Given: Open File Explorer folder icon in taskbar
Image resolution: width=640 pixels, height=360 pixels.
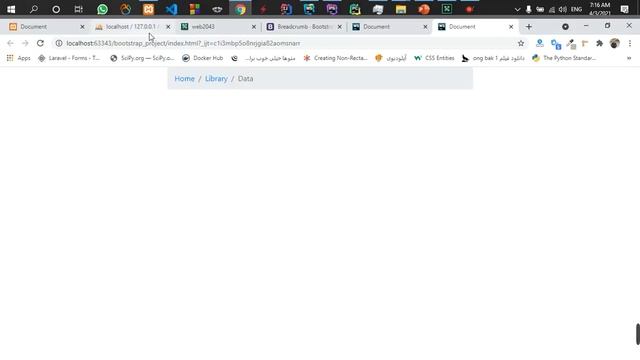Looking at the screenshot, I should tap(401, 9).
